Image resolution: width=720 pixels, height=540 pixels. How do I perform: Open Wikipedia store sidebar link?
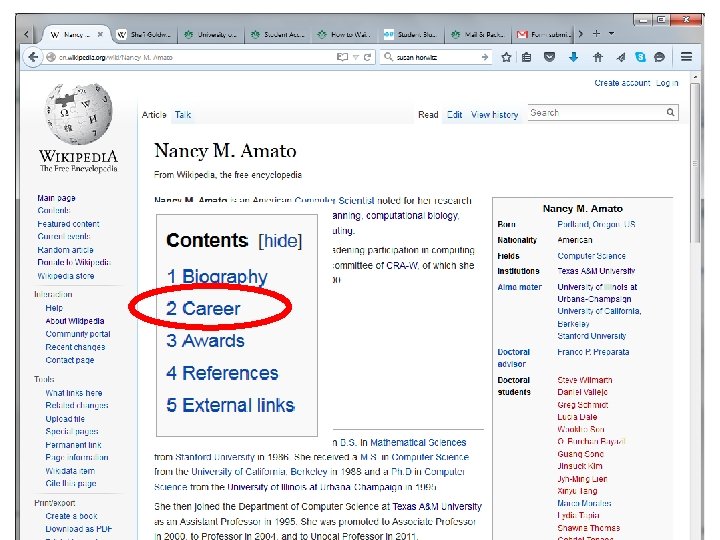click(x=66, y=276)
